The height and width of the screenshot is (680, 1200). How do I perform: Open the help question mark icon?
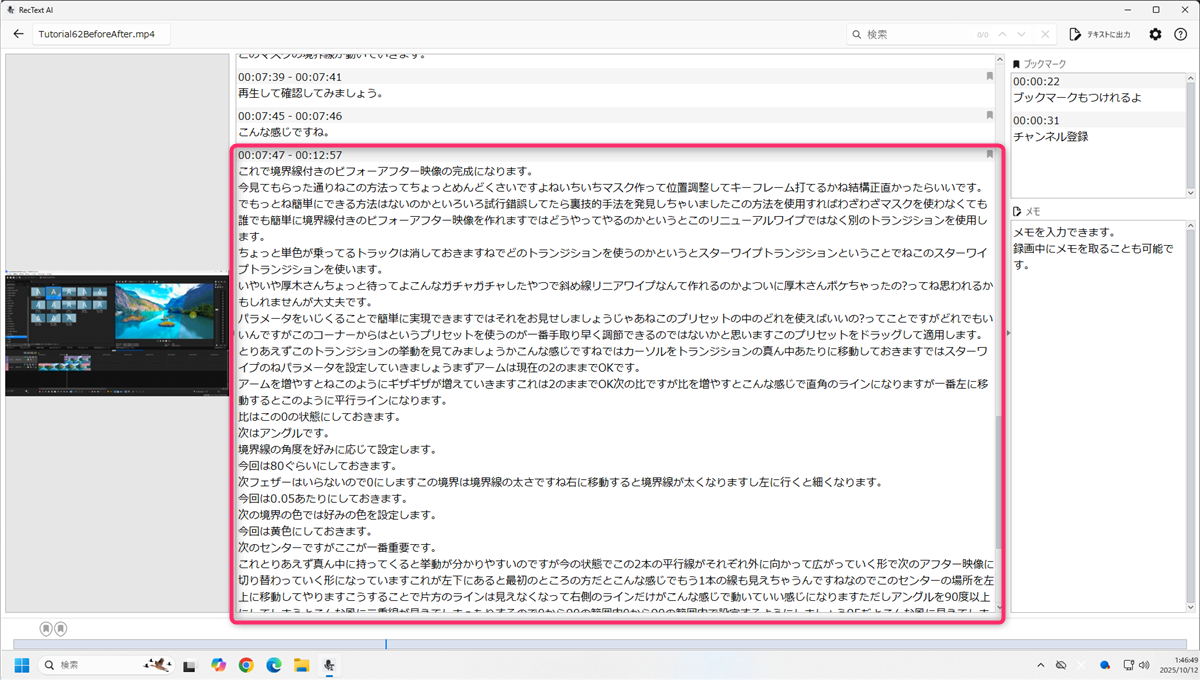coord(1180,34)
